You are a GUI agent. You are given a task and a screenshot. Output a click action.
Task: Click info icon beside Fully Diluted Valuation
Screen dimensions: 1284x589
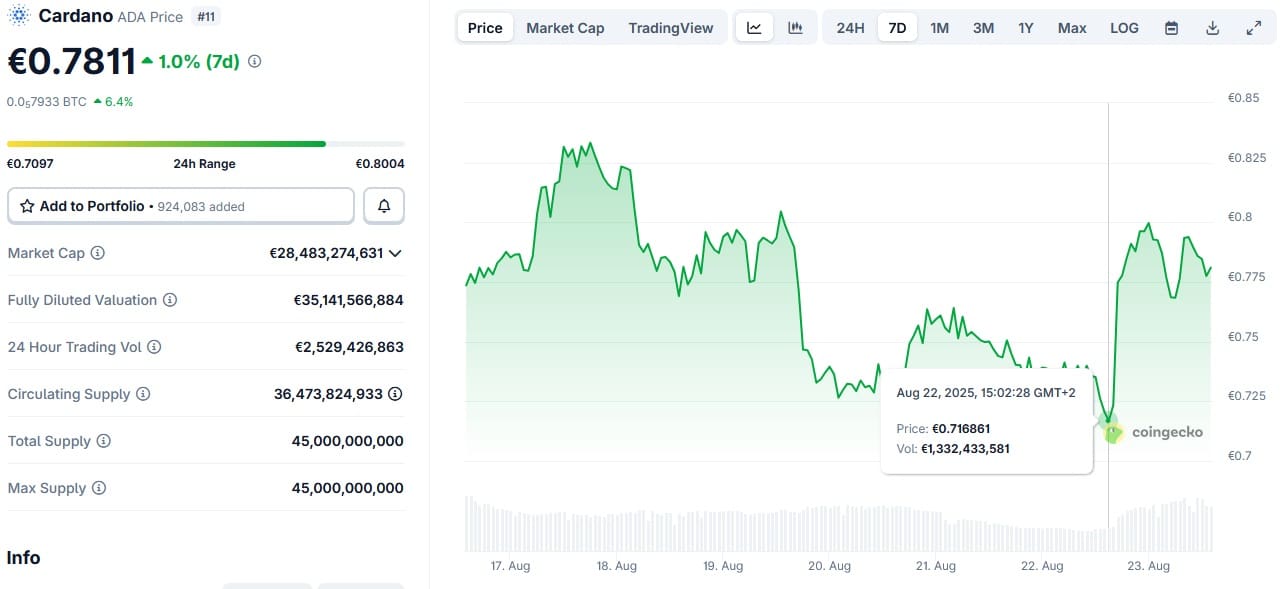pos(170,300)
